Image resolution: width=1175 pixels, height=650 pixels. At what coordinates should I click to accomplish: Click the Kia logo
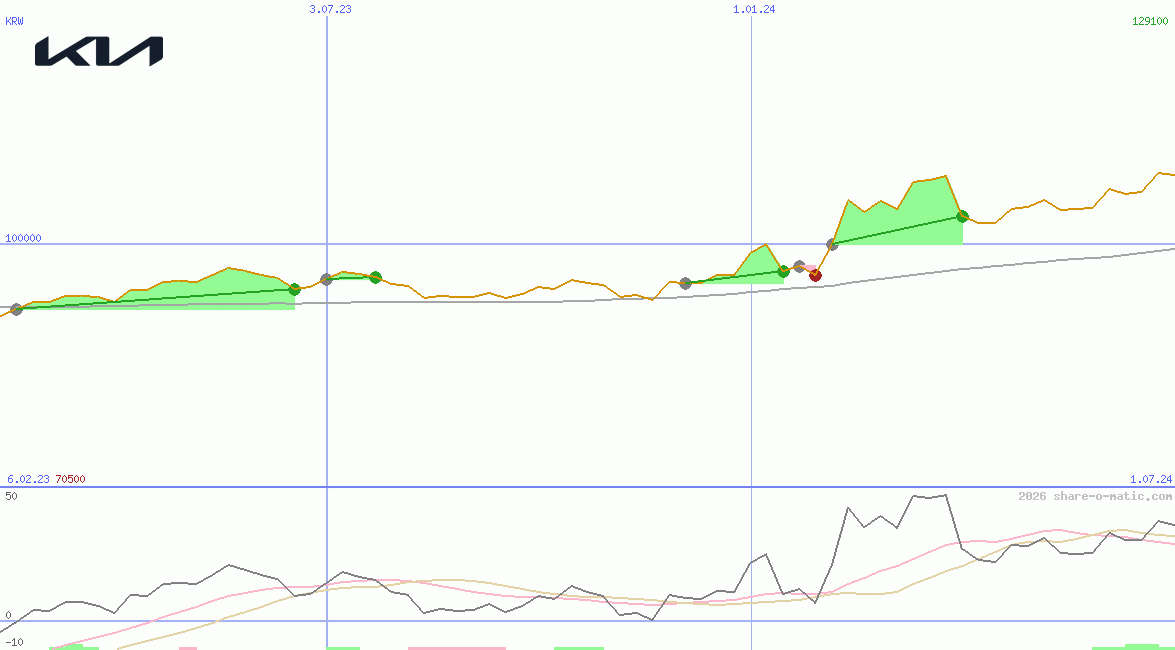tap(99, 52)
